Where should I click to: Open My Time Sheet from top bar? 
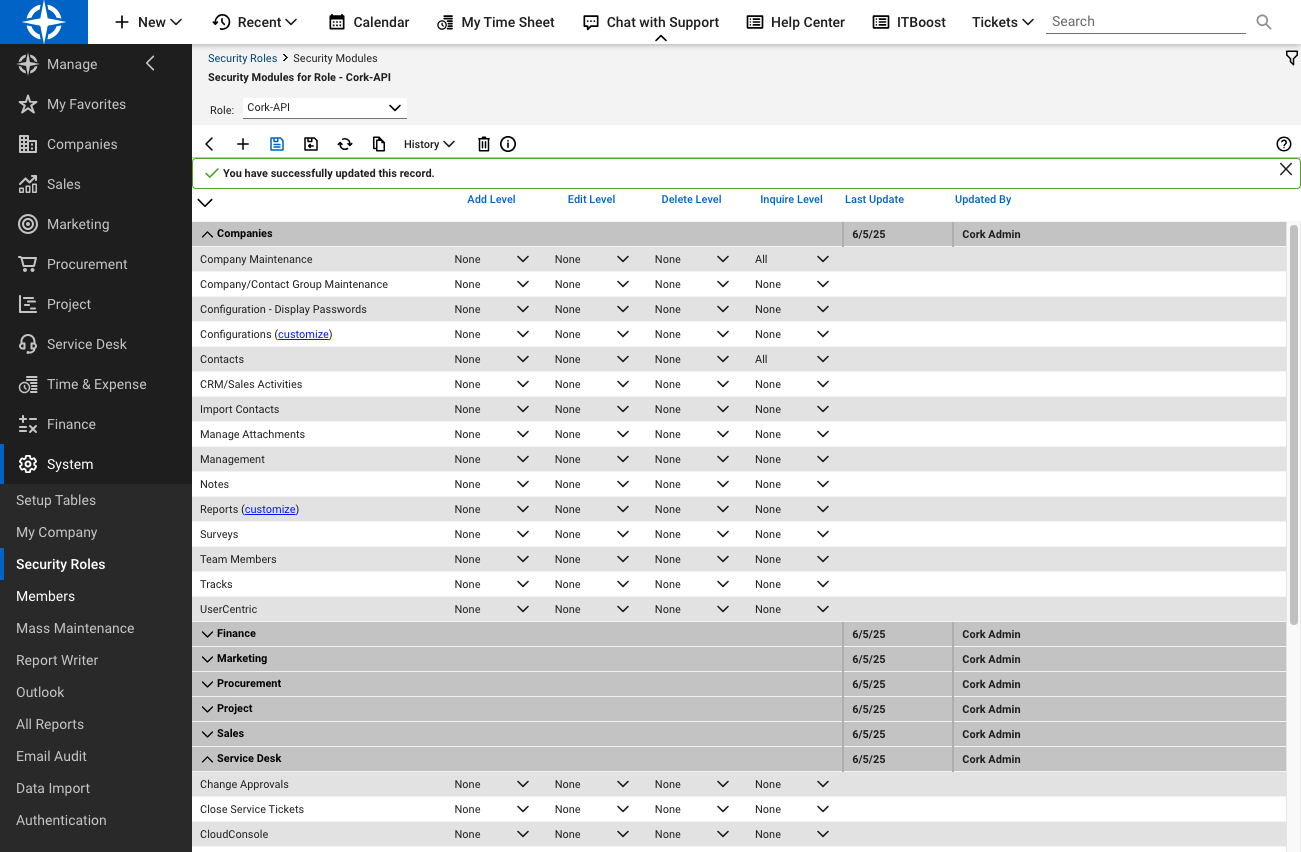tap(495, 22)
